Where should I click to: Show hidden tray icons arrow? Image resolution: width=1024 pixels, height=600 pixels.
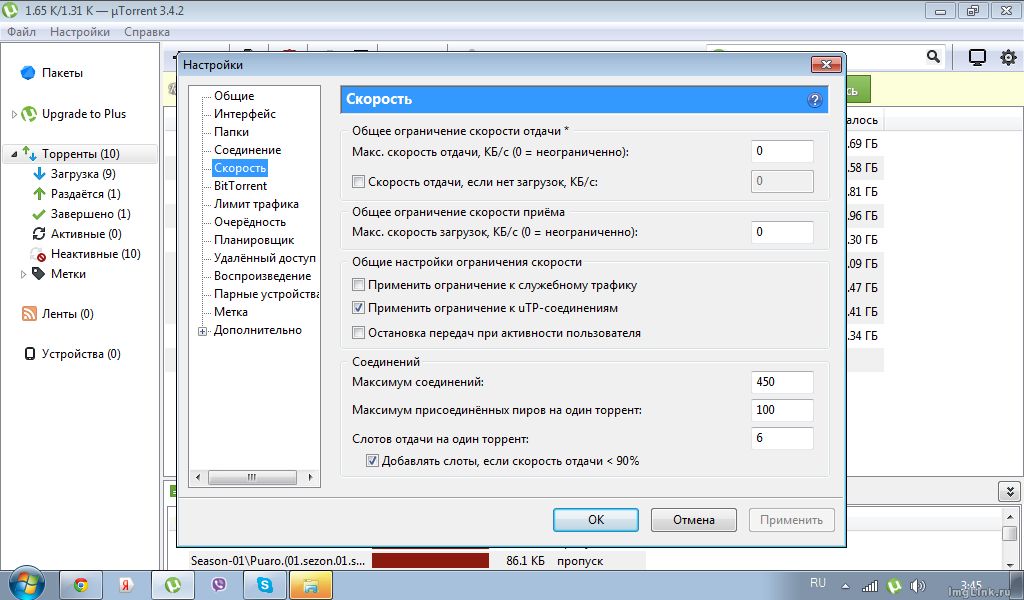(x=846, y=586)
